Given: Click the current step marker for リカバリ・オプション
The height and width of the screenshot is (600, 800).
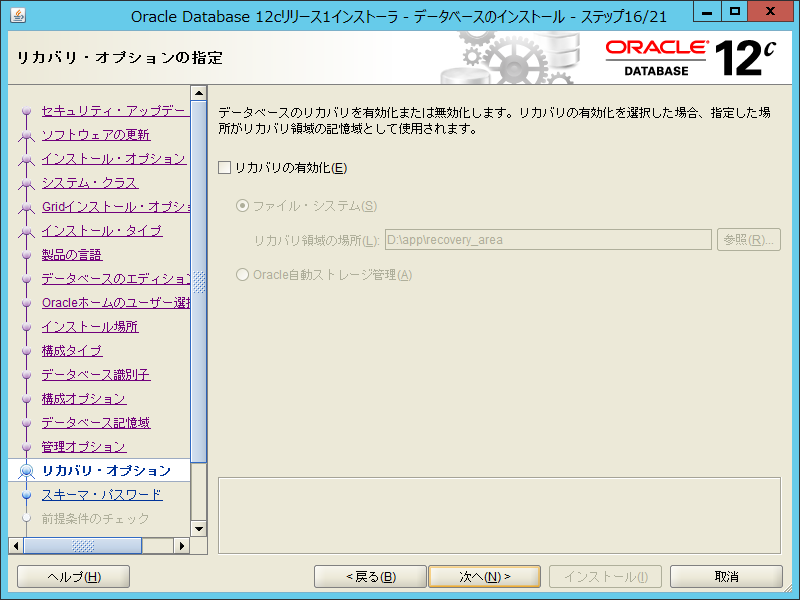Looking at the screenshot, I should point(27,471).
